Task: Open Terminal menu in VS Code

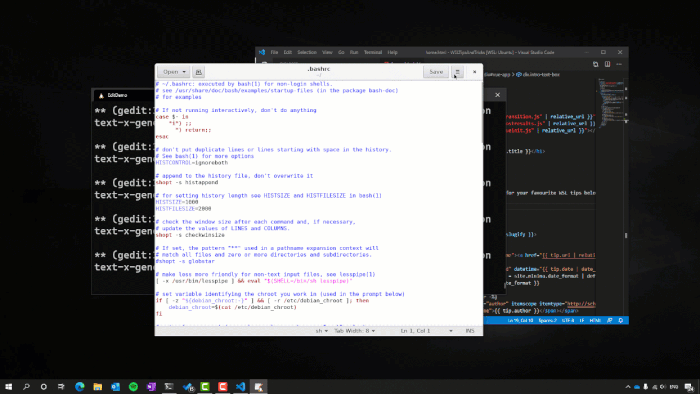Action: click(373, 52)
